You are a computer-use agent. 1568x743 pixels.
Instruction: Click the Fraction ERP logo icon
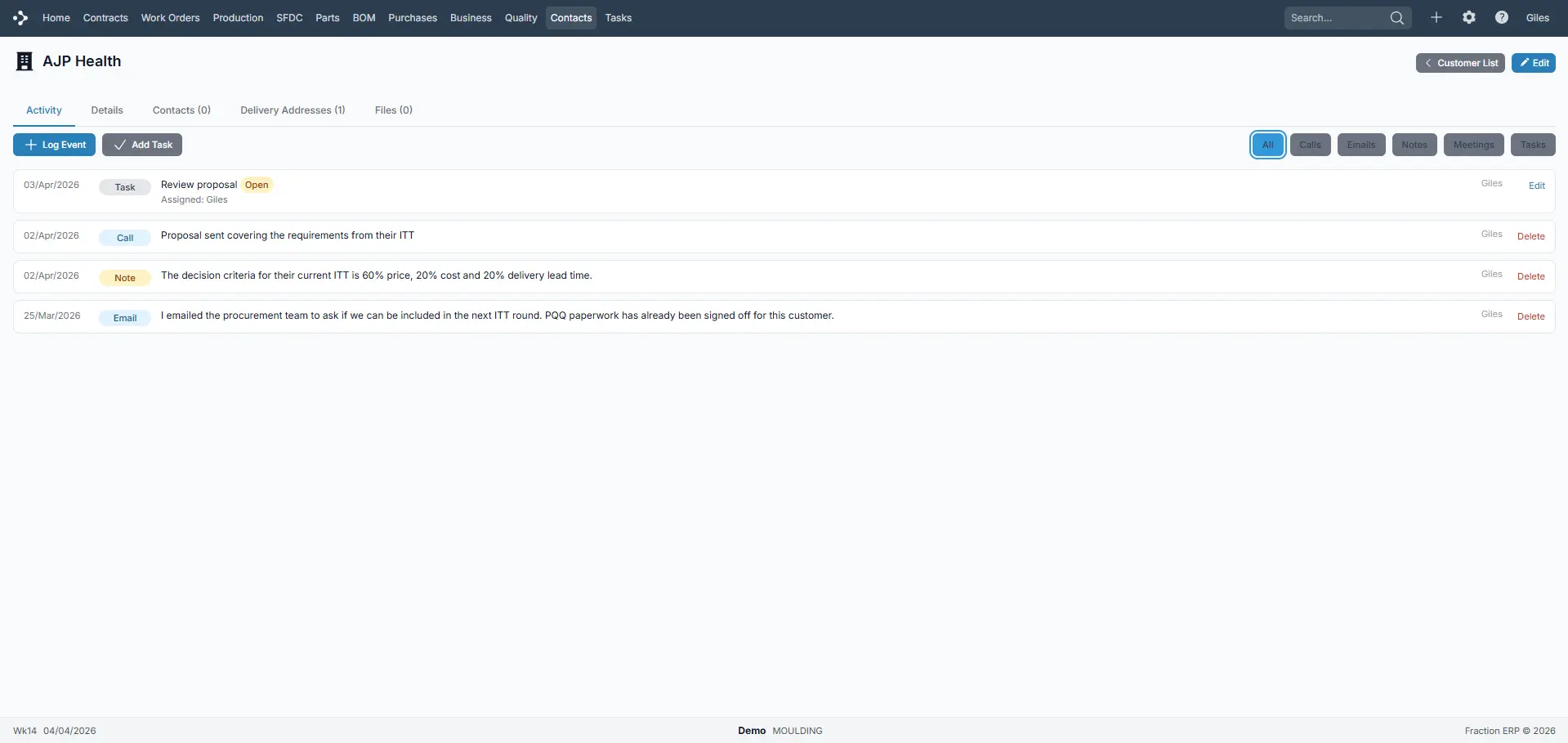tap(20, 18)
